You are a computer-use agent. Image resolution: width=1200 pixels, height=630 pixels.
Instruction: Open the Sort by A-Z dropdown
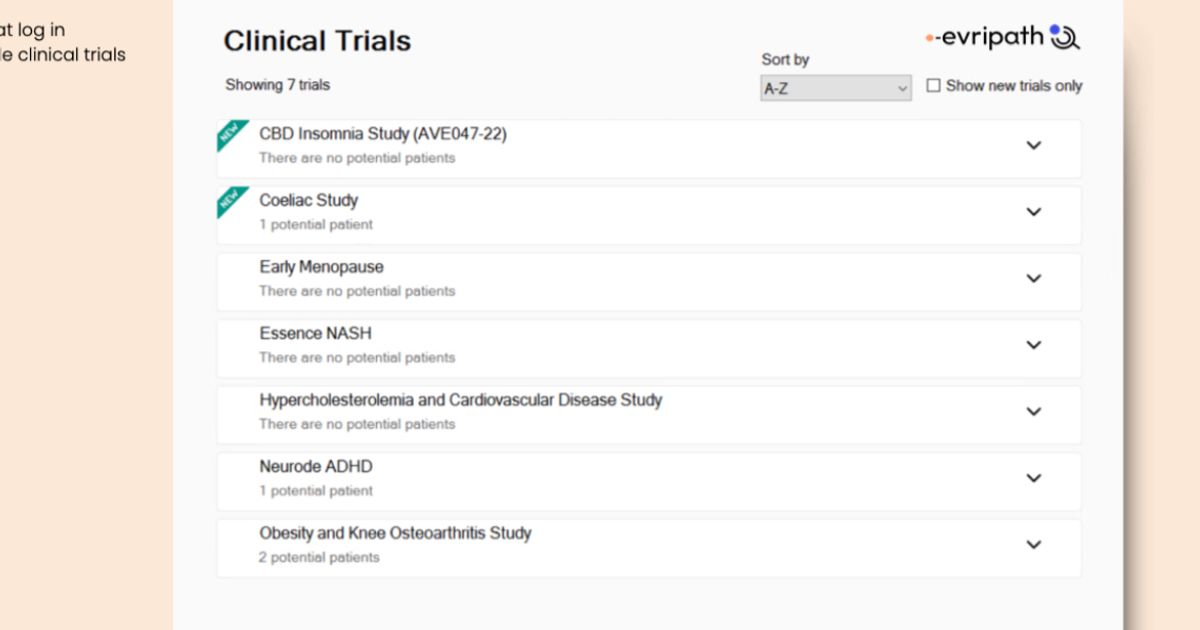click(835, 88)
